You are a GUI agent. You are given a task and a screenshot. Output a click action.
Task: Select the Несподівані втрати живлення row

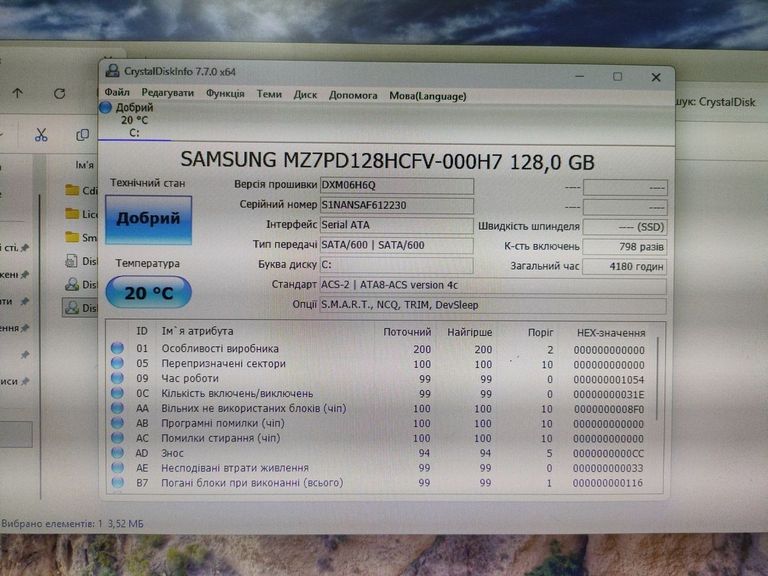tap(380, 468)
